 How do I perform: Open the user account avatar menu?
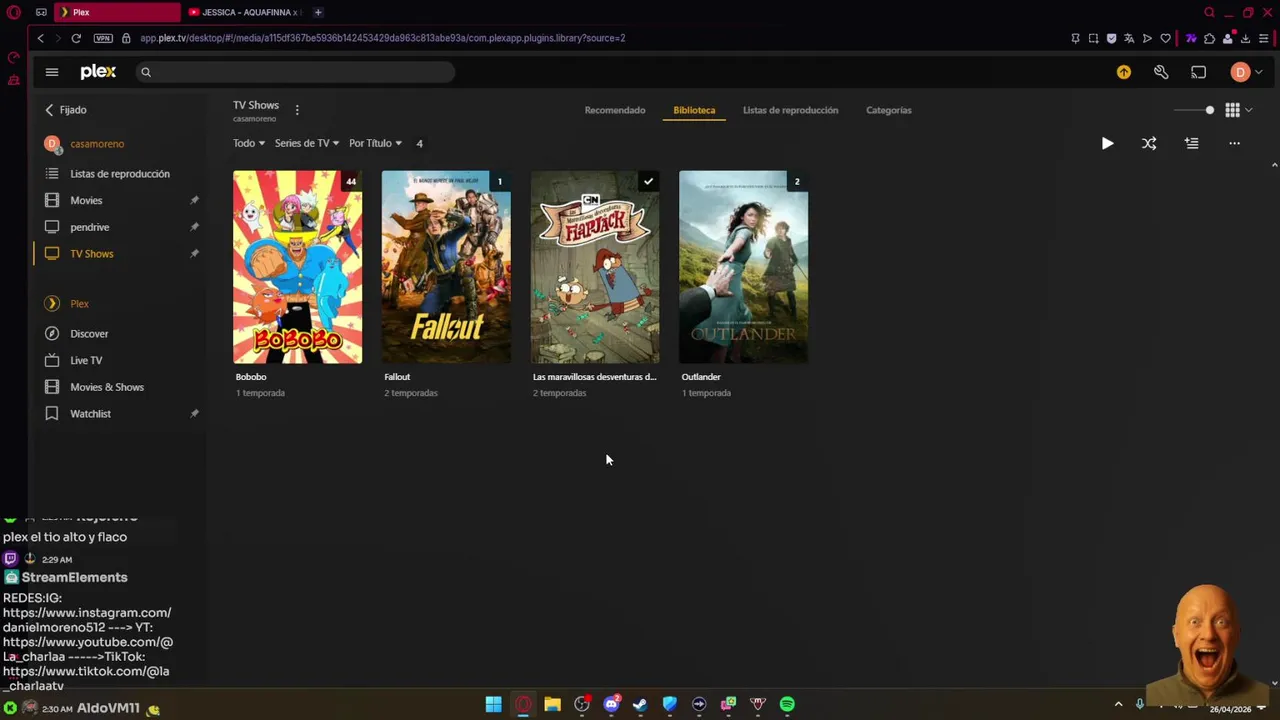pyautogui.click(x=1246, y=72)
